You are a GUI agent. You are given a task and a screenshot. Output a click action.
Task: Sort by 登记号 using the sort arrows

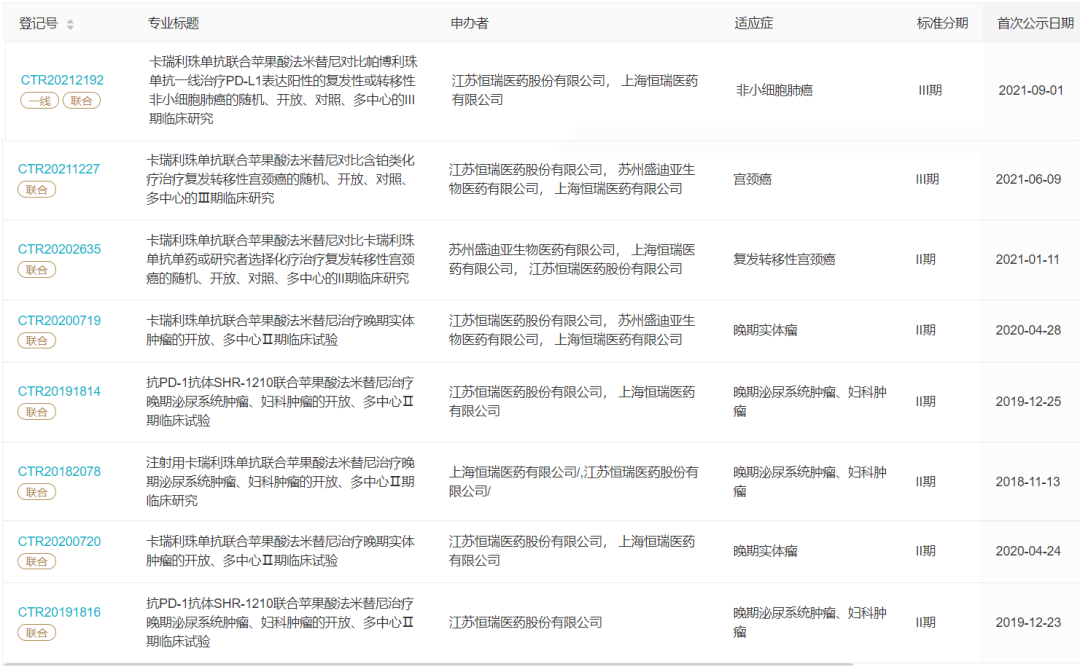click(x=70, y=24)
